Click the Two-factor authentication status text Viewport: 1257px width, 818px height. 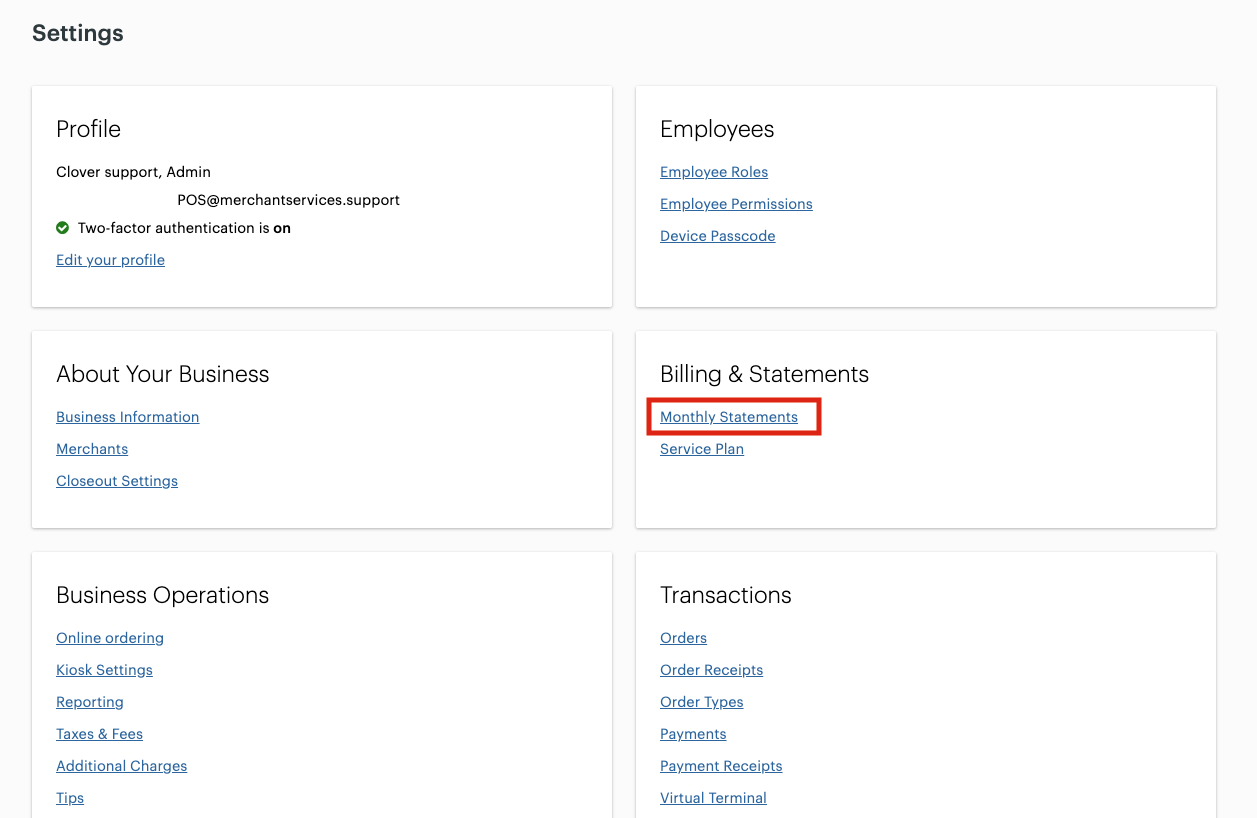pyautogui.click(x=184, y=228)
